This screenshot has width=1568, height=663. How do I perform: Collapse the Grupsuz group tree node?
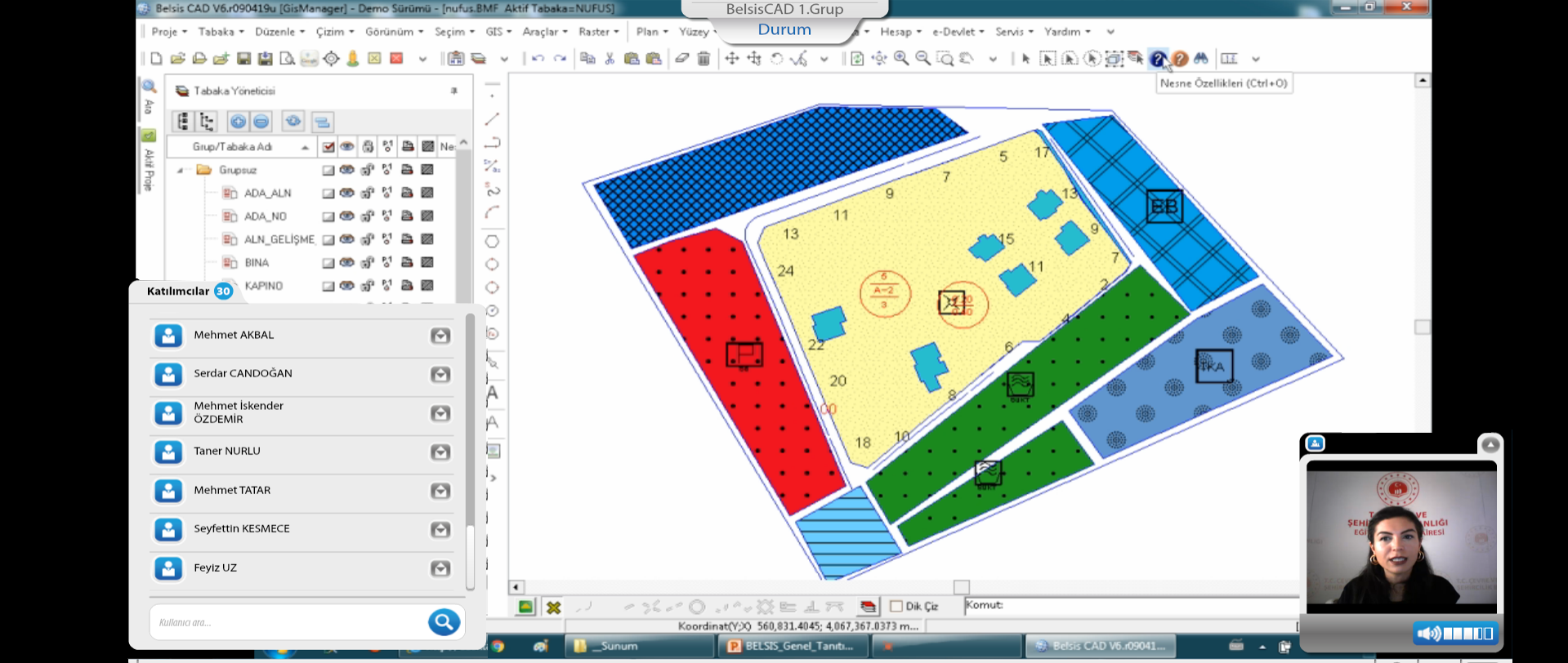coord(181,170)
